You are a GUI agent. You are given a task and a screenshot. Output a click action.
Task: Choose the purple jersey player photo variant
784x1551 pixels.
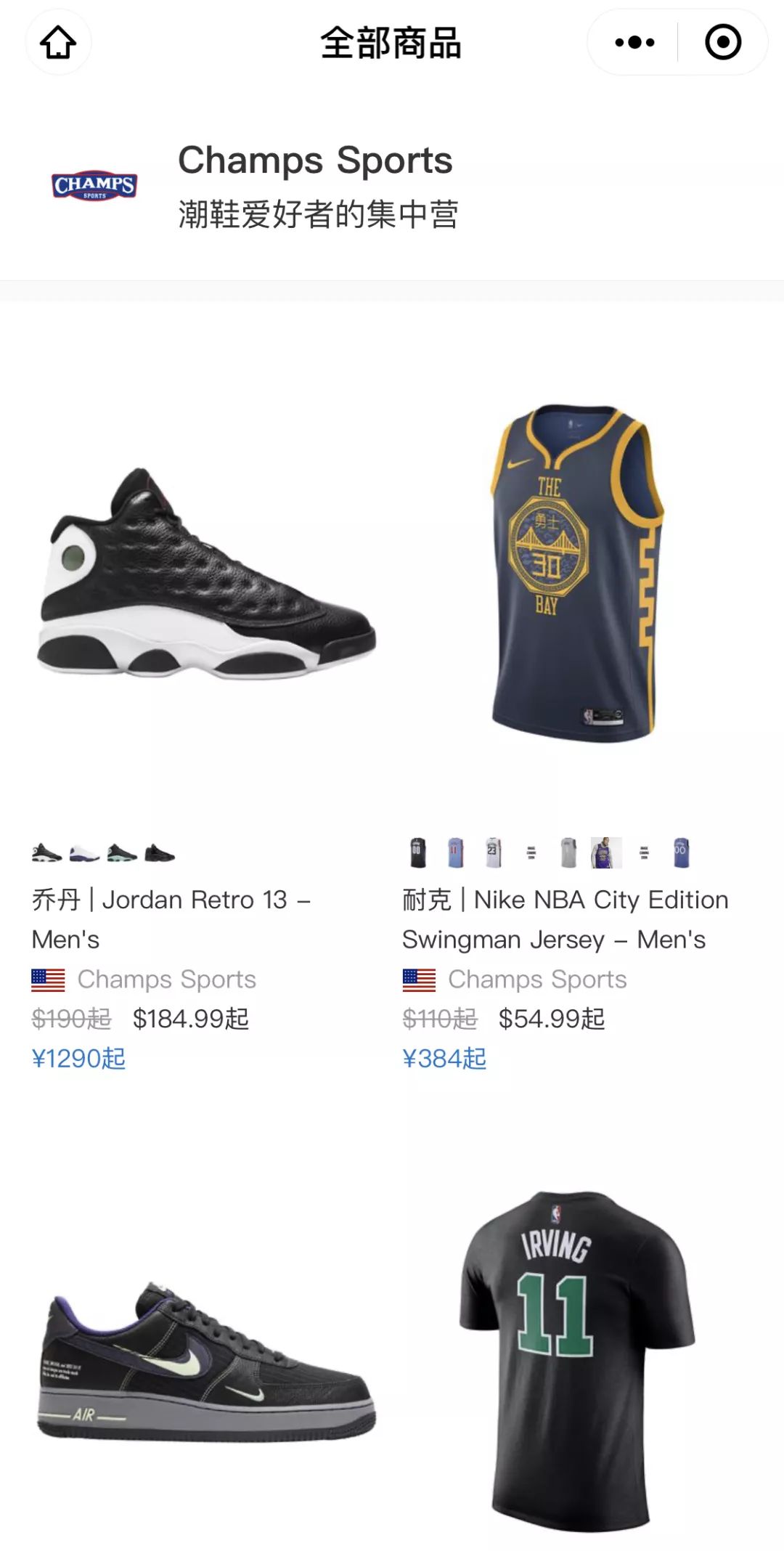point(606,852)
